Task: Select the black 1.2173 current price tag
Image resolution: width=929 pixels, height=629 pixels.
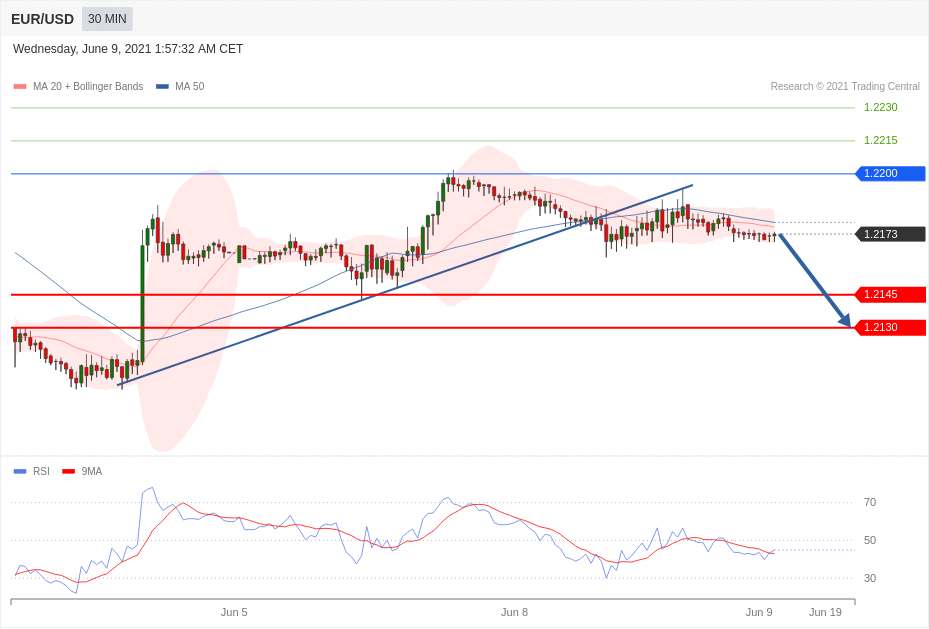Action: tap(890, 234)
